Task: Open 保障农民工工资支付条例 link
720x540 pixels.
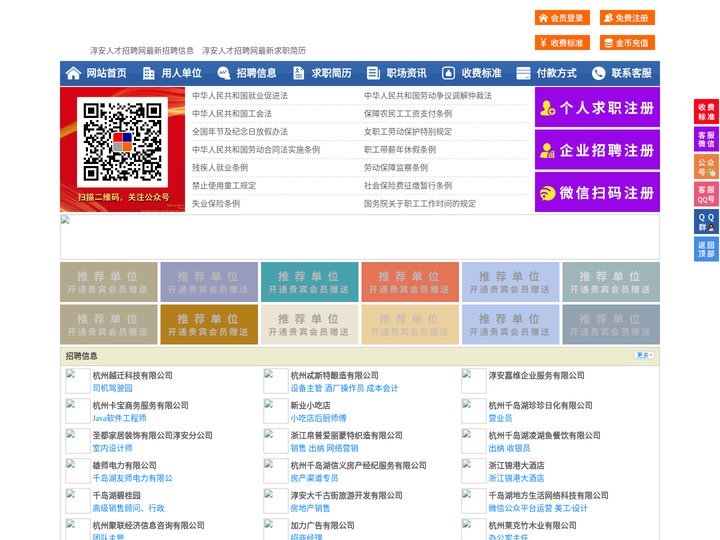Action: pyautogui.click(x=408, y=113)
